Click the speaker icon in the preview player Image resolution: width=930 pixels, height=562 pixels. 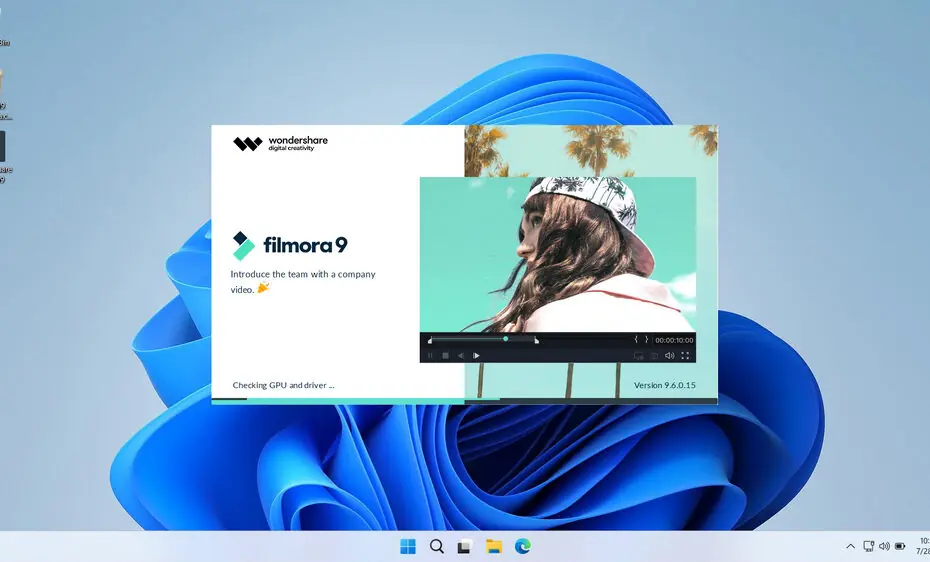(x=670, y=356)
